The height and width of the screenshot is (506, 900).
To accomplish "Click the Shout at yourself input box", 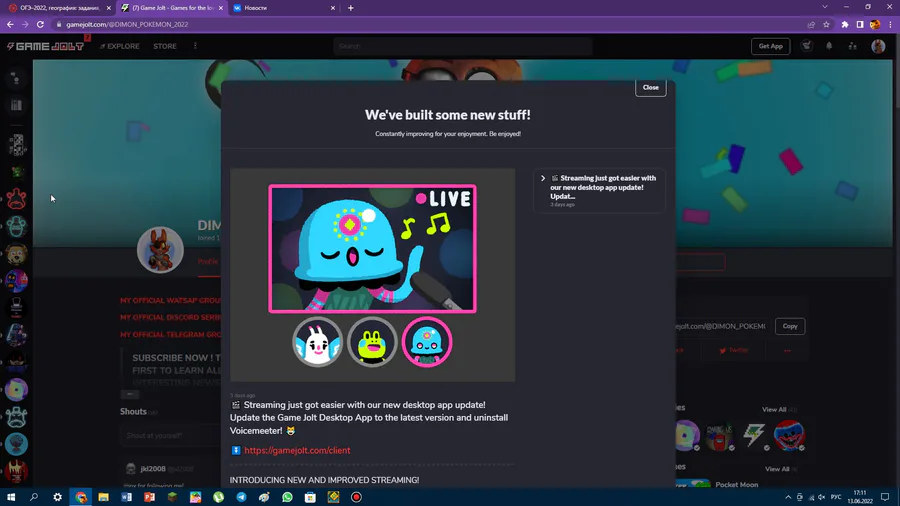I will pos(170,435).
